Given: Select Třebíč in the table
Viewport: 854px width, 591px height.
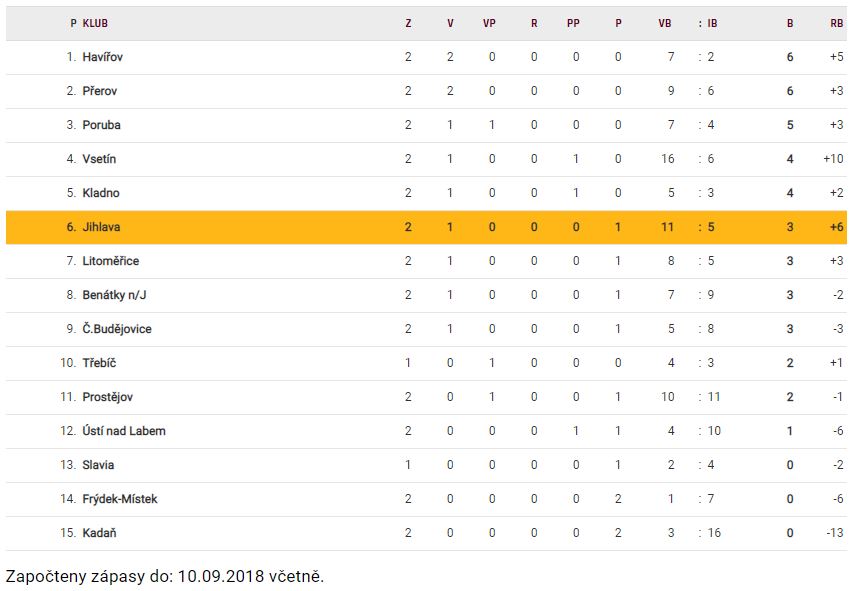Looking at the screenshot, I should point(99,363).
